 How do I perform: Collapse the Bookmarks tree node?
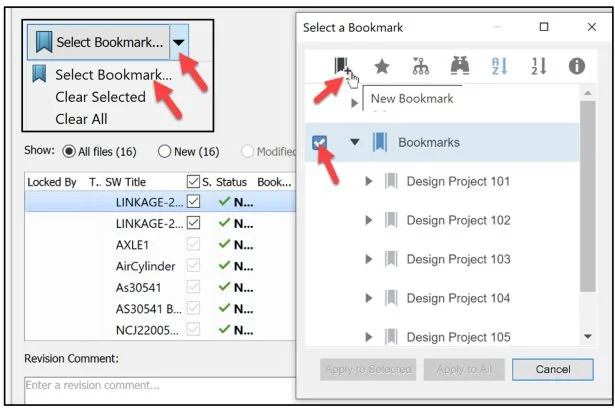coord(354,143)
